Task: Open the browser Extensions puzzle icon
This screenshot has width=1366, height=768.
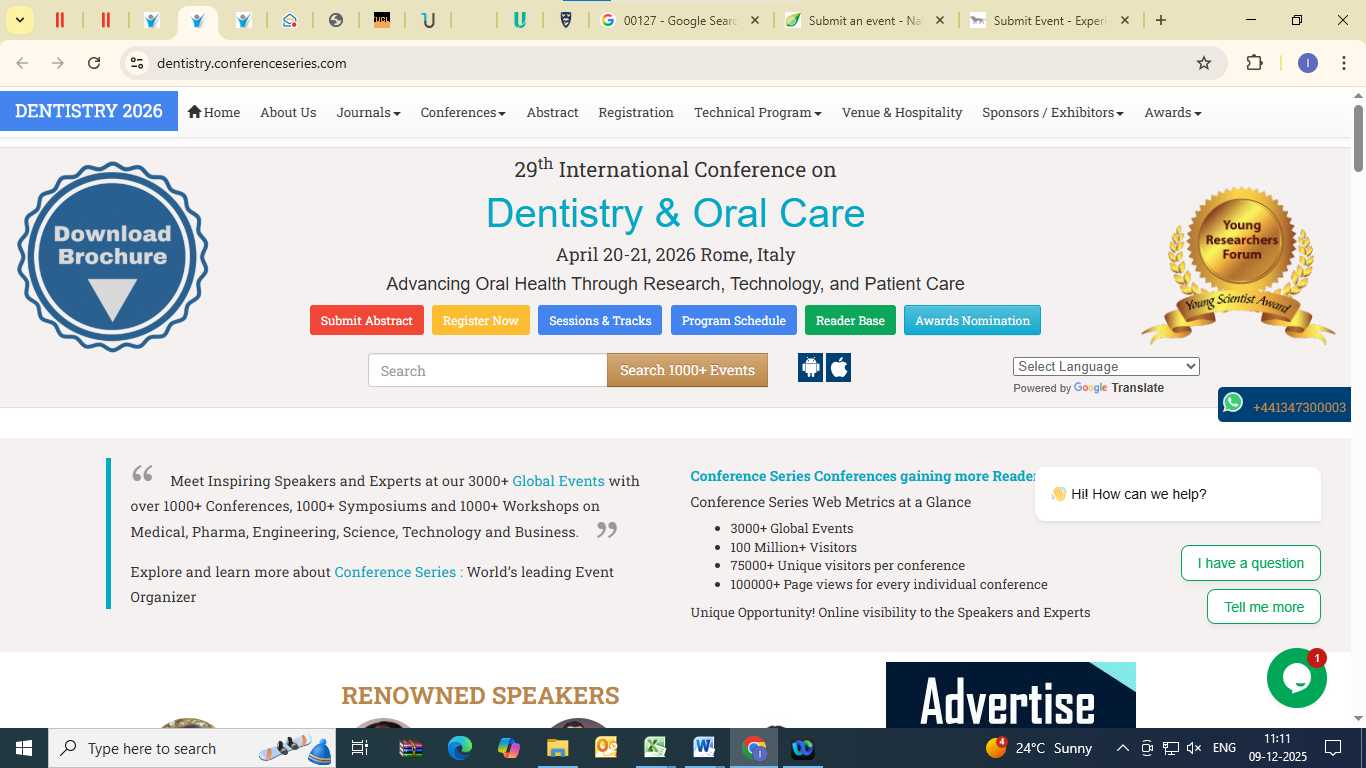Action: (x=1254, y=63)
